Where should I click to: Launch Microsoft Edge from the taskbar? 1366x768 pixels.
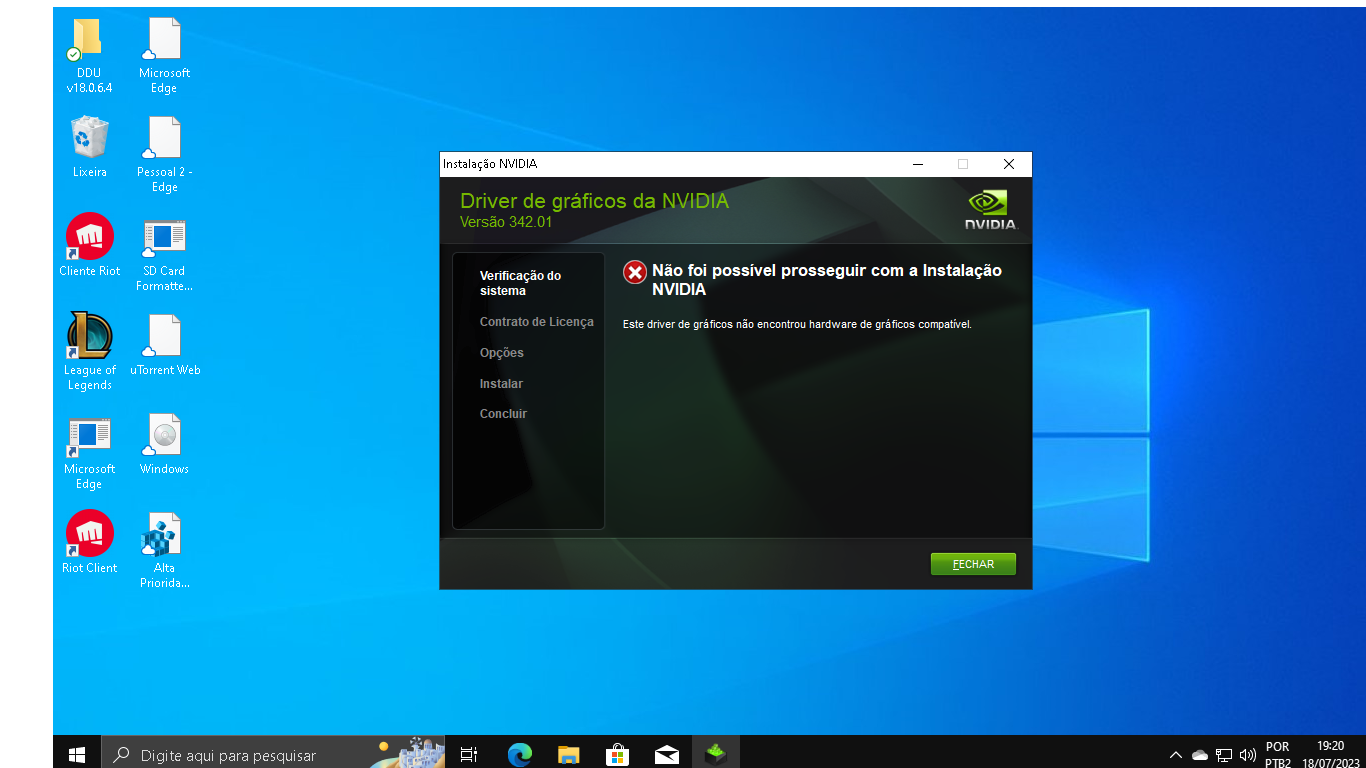[519, 755]
